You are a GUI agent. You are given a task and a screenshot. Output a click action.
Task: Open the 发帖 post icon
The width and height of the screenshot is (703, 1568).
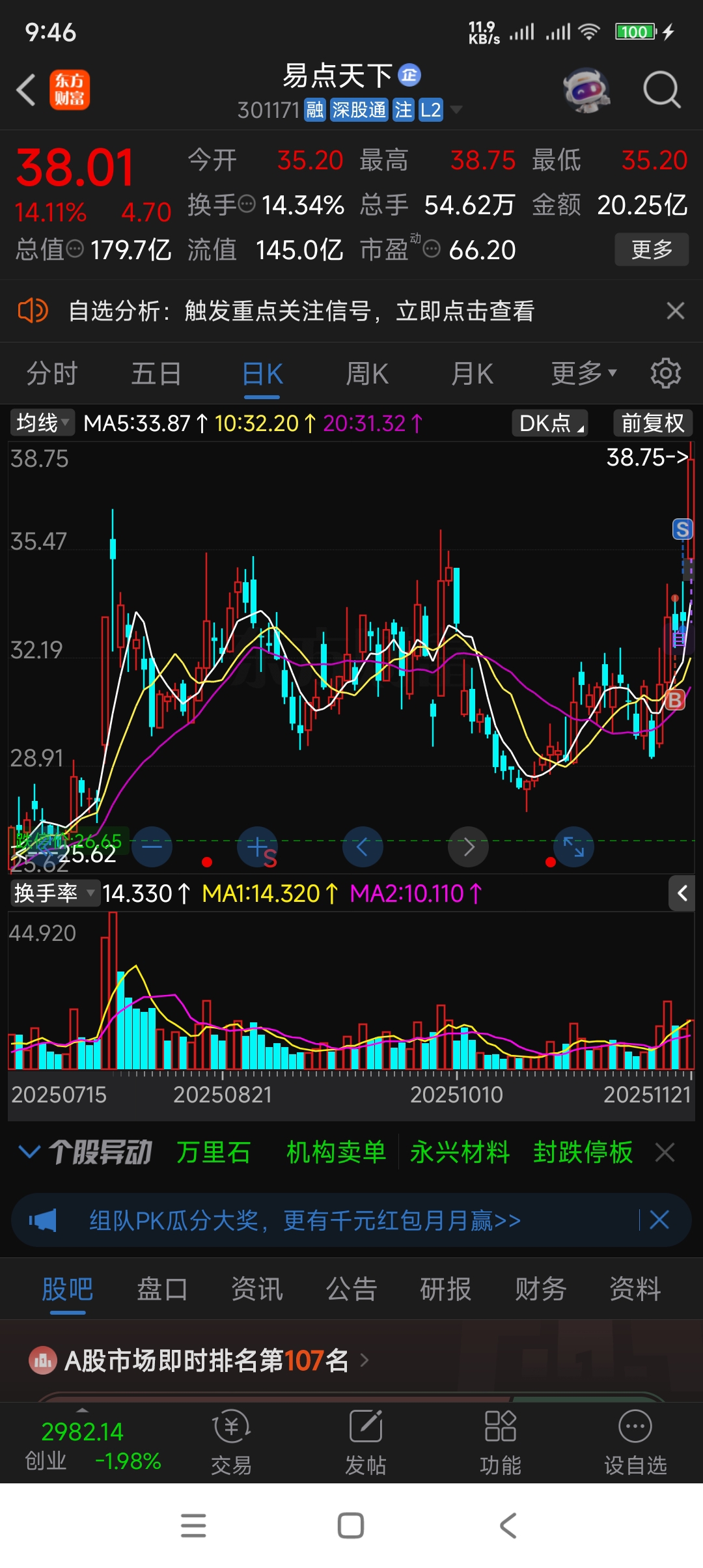(x=366, y=1426)
